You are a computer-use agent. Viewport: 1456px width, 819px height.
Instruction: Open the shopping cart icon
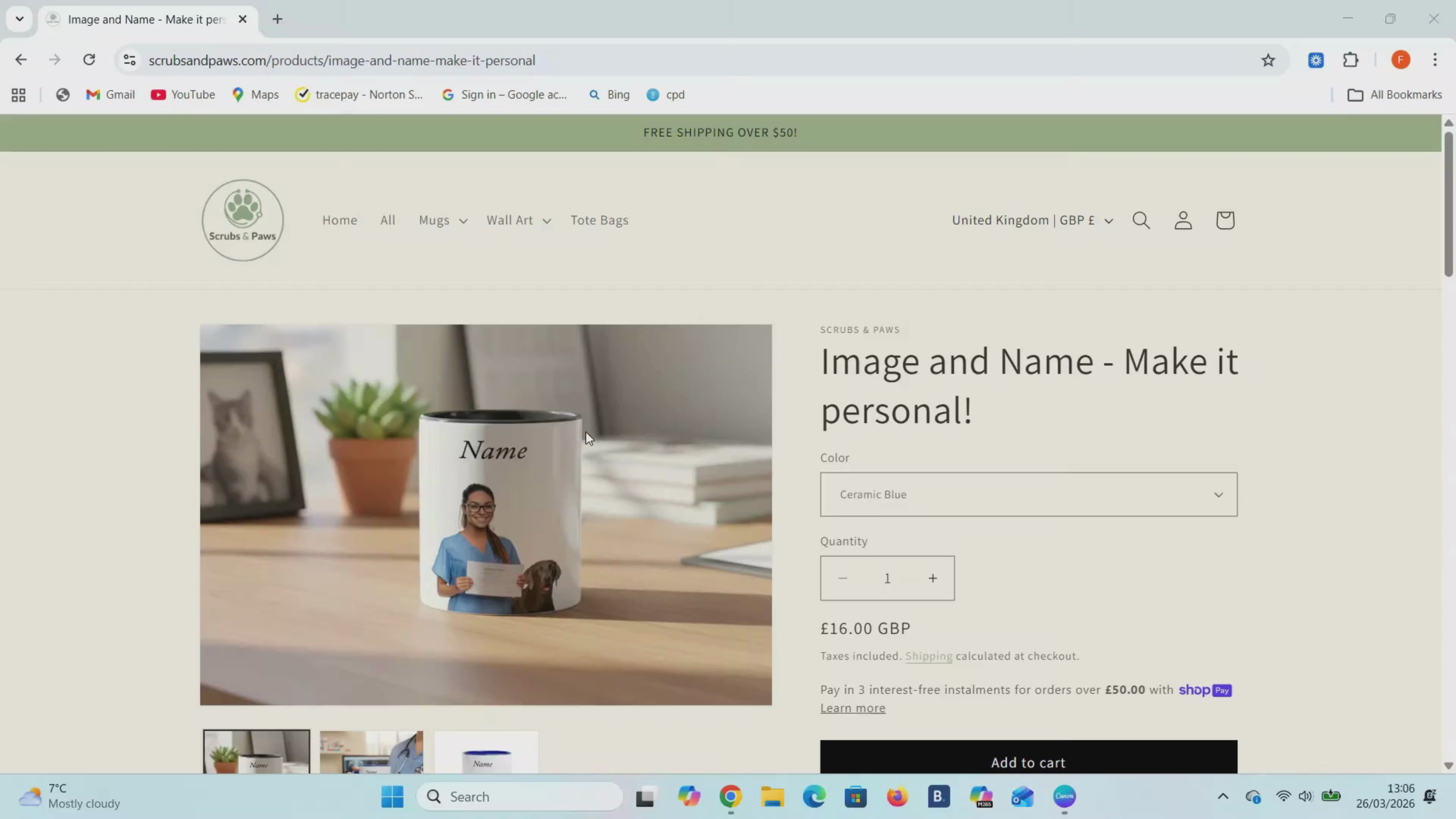click(1225, 220)
